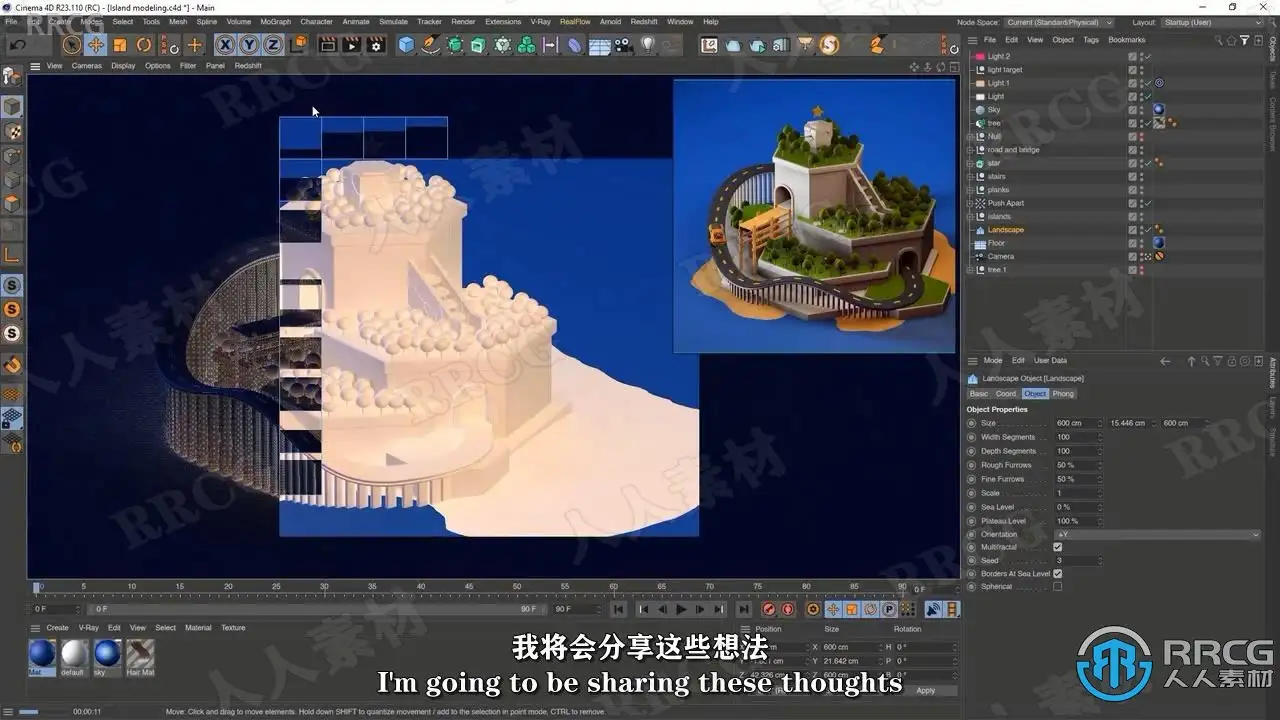Click the Enable Axis icon in left palette

click(x=12, y=253)
